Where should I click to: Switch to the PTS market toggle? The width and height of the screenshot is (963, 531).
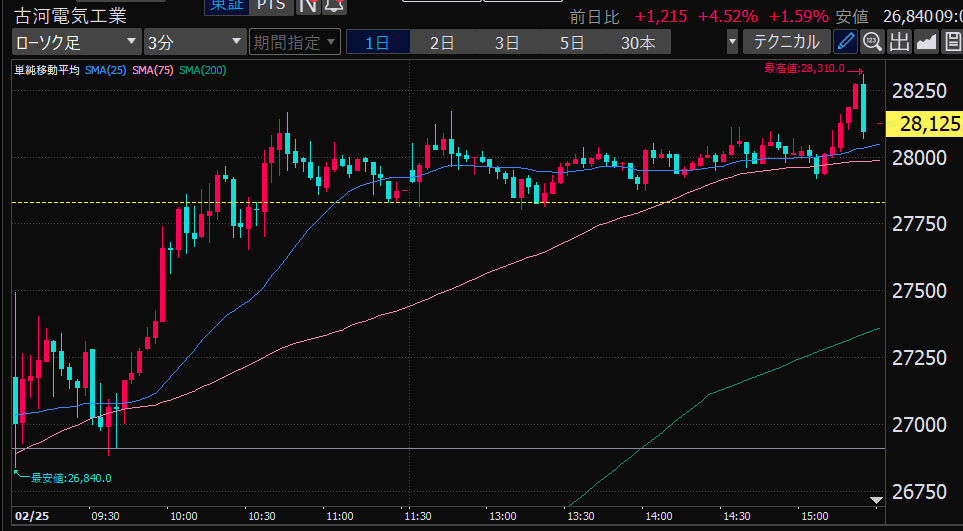pos(269,5)
